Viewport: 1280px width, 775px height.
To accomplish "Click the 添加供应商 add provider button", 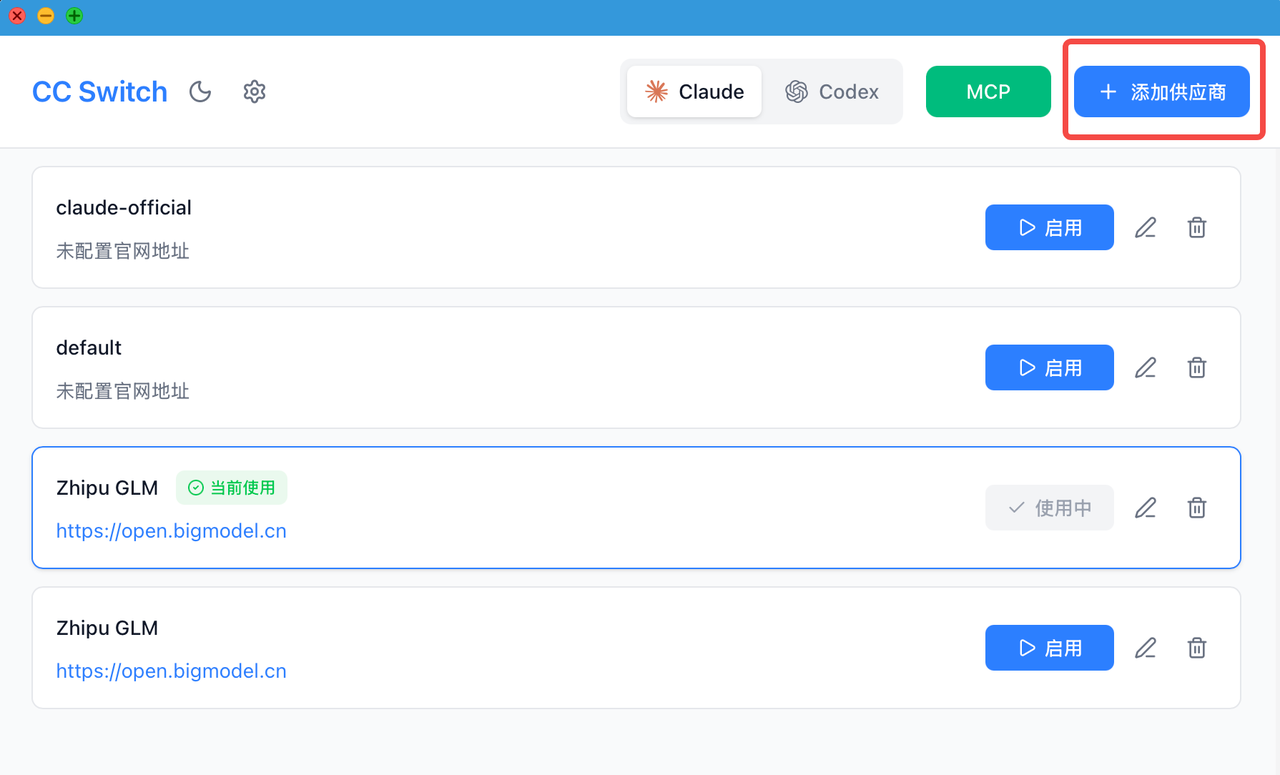I will click(1161, 92).
